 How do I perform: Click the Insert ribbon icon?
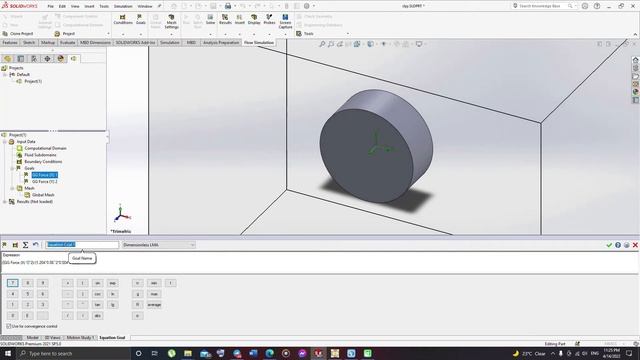coord(240,19)
